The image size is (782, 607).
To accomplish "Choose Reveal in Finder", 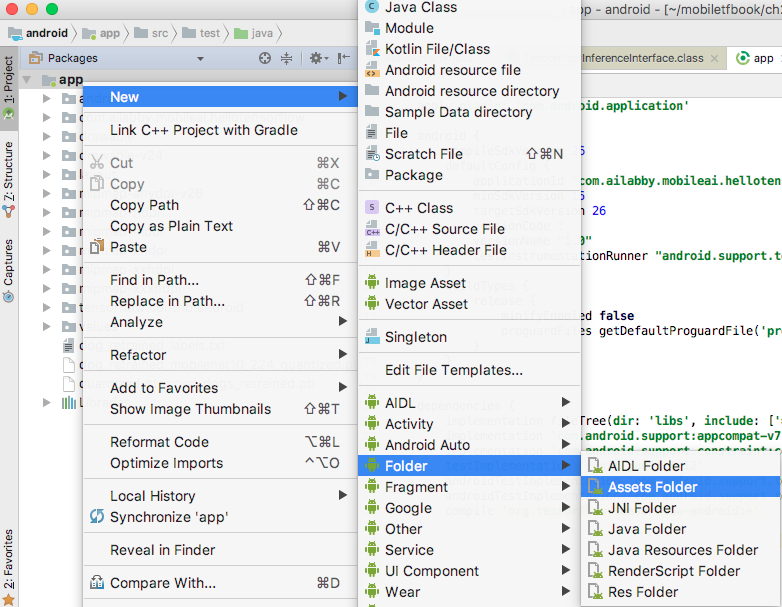I will [220, 550].
